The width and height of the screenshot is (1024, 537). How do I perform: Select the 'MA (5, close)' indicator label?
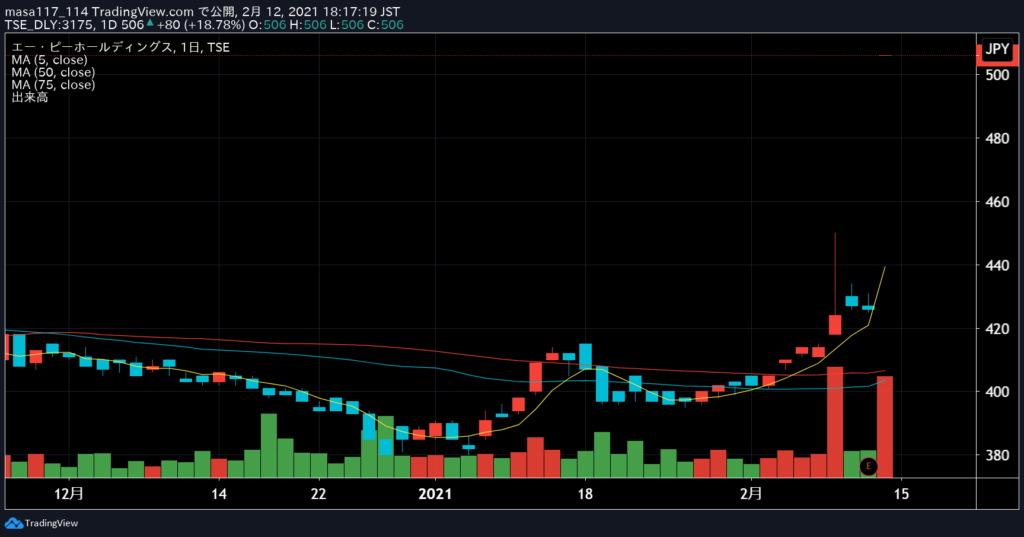click(49, 59)
